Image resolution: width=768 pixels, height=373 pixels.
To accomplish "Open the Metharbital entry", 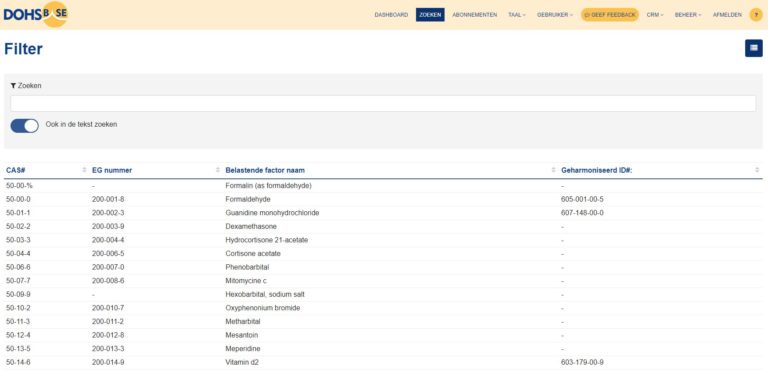I will tap(242, 322).
